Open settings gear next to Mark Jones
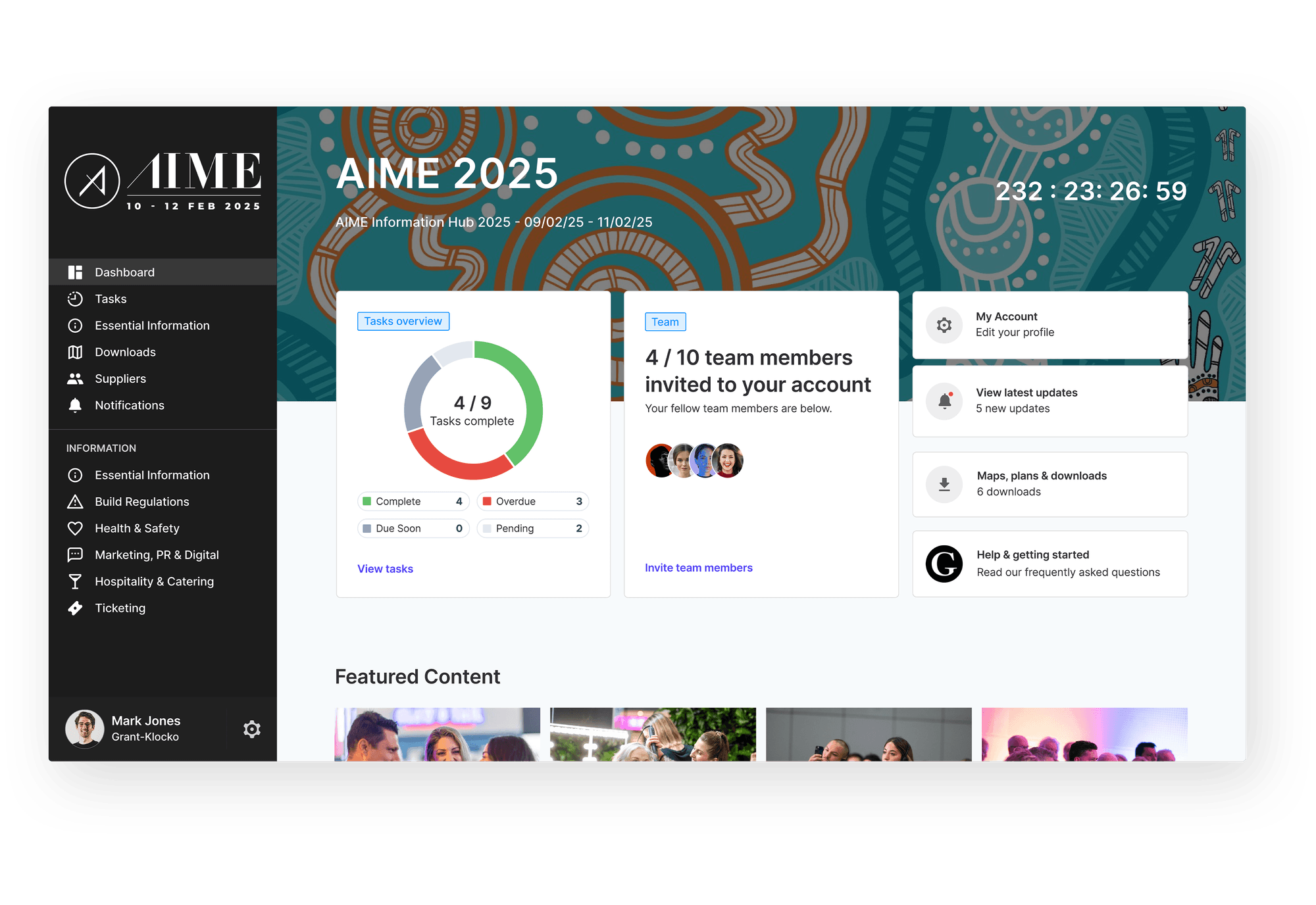This screenshot has width=1316, height=905. click(251, 729)
